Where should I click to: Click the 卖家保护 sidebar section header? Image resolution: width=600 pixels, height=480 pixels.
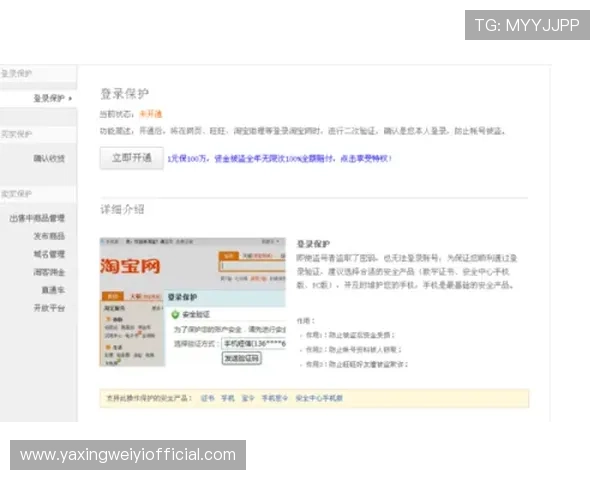[x=38, y=194]
